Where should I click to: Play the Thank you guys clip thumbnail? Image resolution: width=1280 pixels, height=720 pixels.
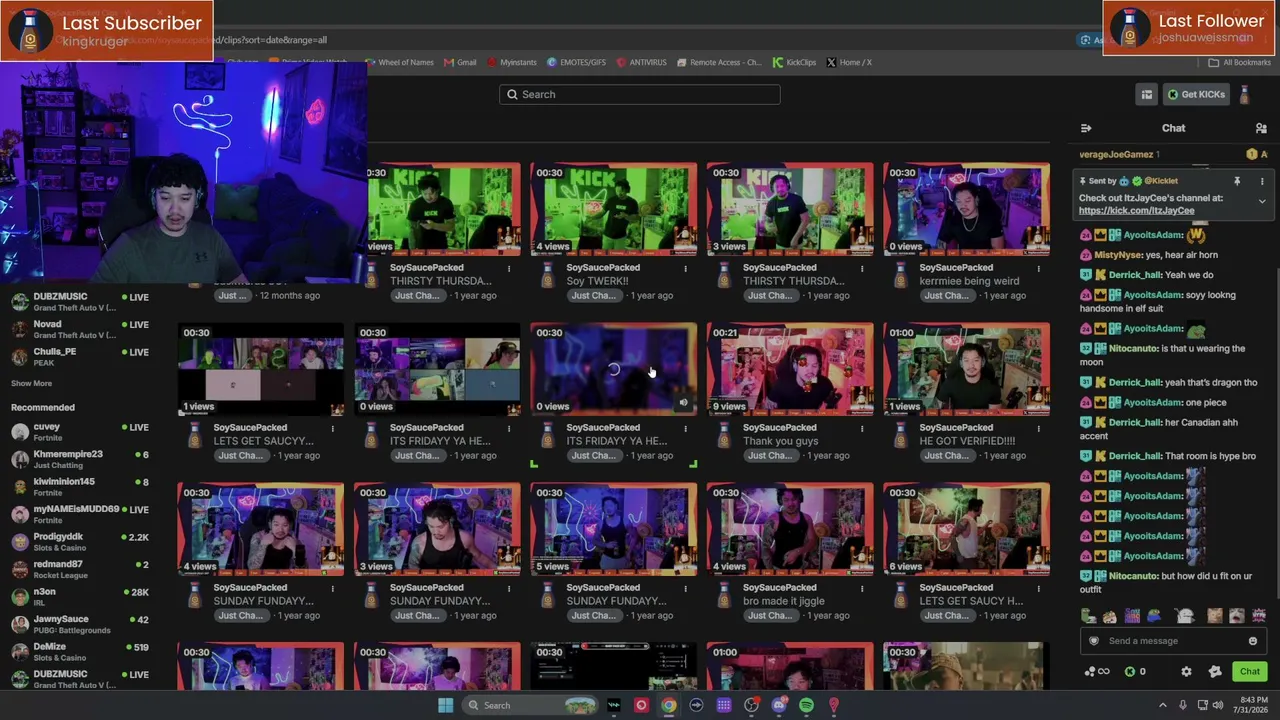[x=790, y=369]
